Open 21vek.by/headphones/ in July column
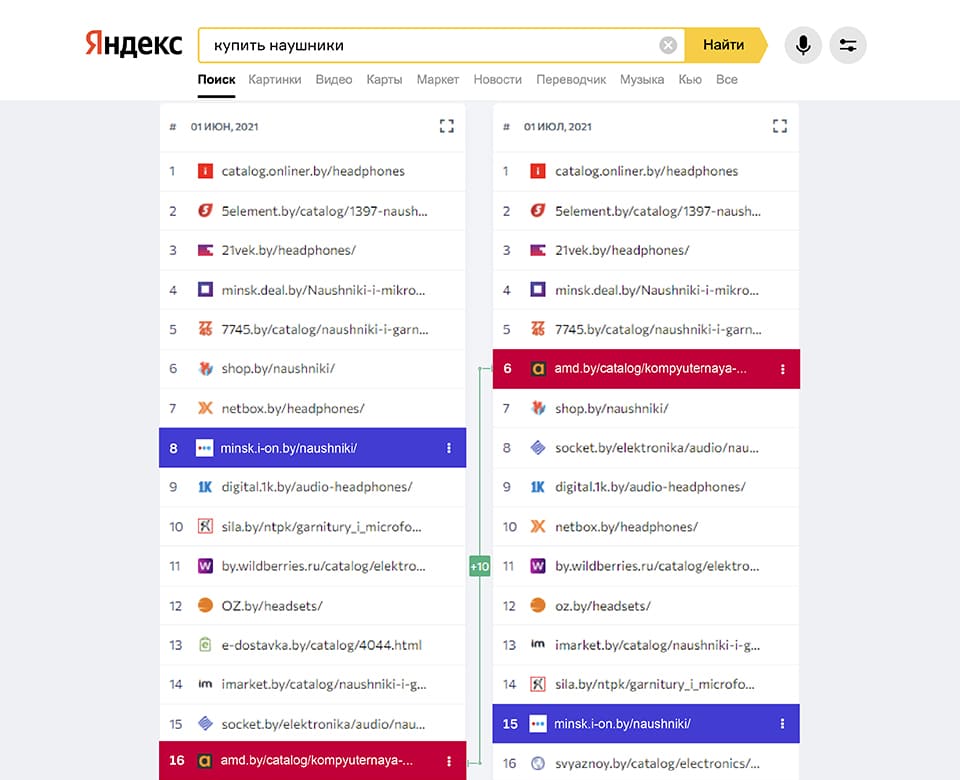Viewport: 960px width, 780px height. 622,250
